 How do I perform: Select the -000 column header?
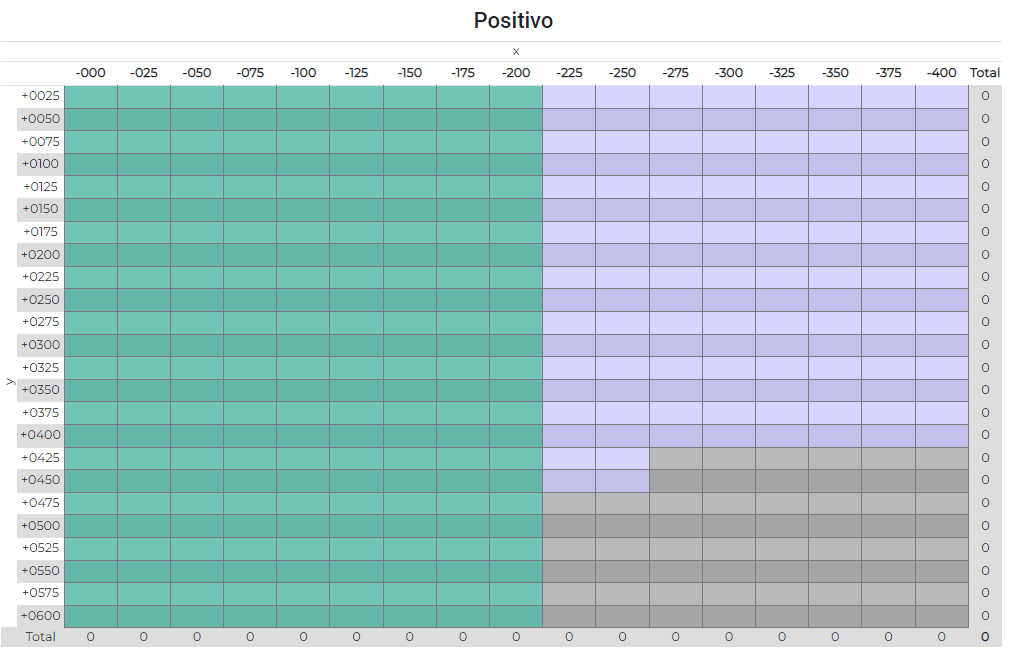tap(90, 73)
